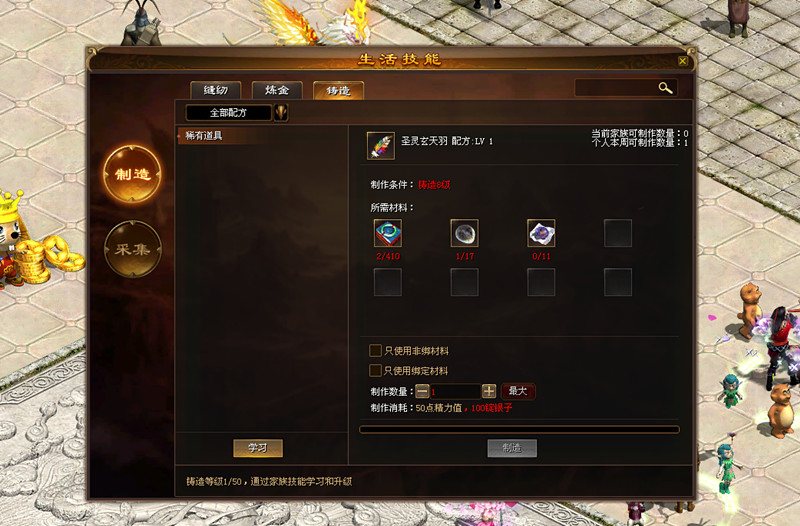
Task: Select the round stone material showing 1/17
Action: click(464, 233)
